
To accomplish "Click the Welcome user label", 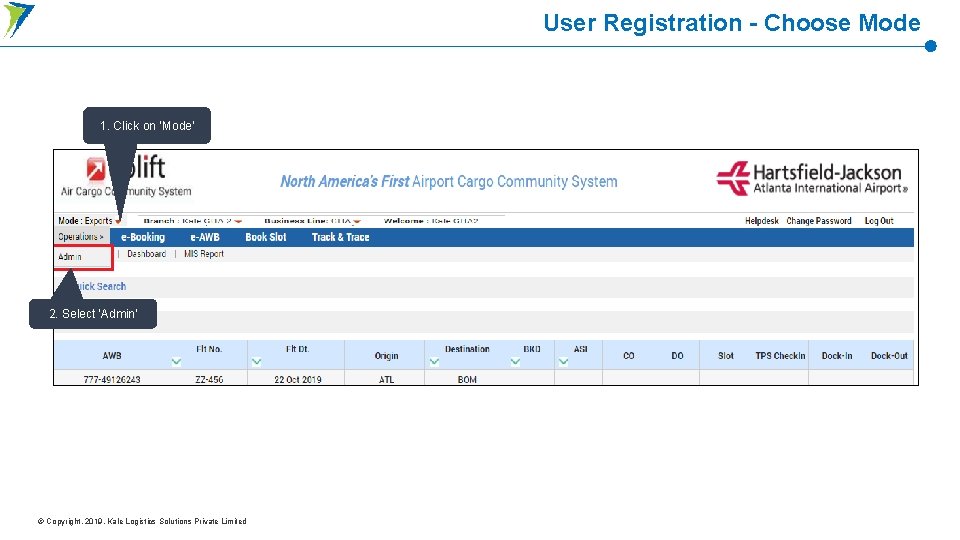I will pyautogui.click(x=431, y=220).
